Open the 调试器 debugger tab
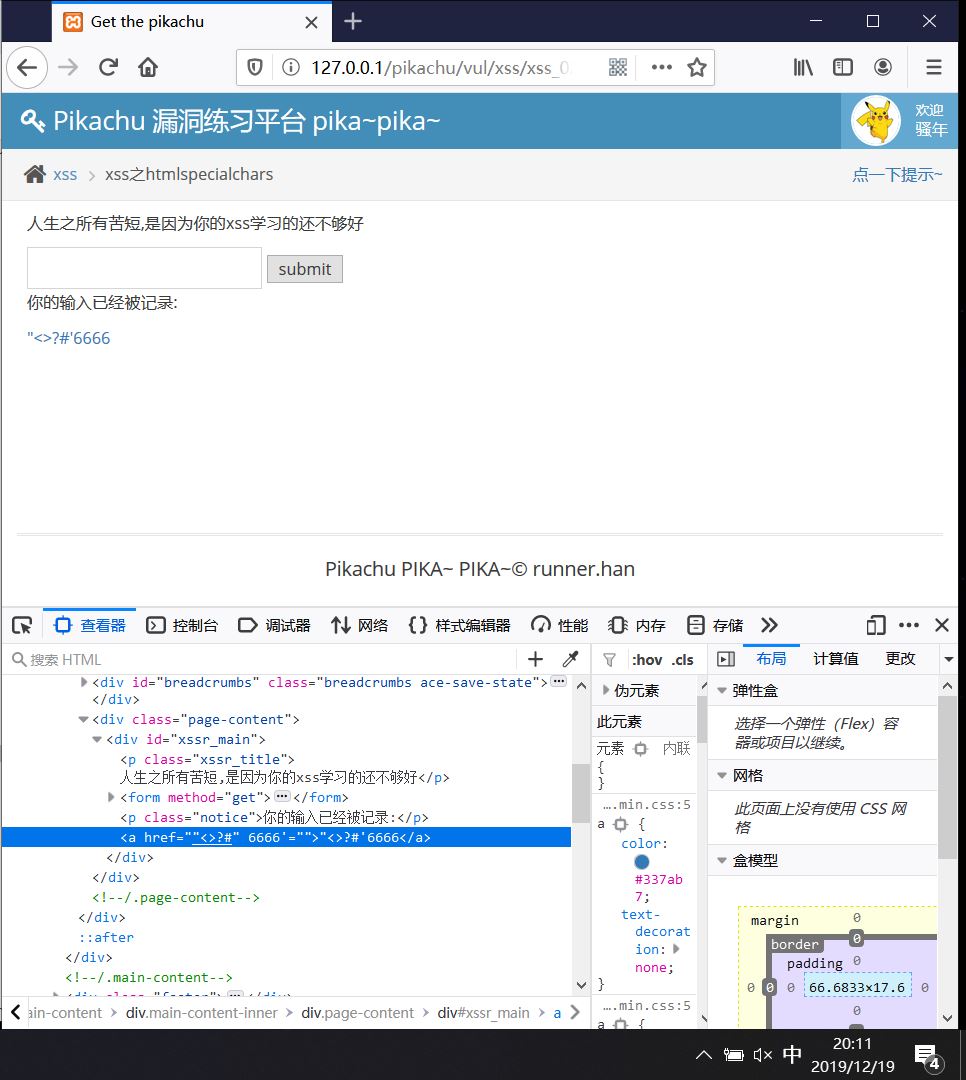966x1080 pixels. pyautogui.click(x=275, y=625)
